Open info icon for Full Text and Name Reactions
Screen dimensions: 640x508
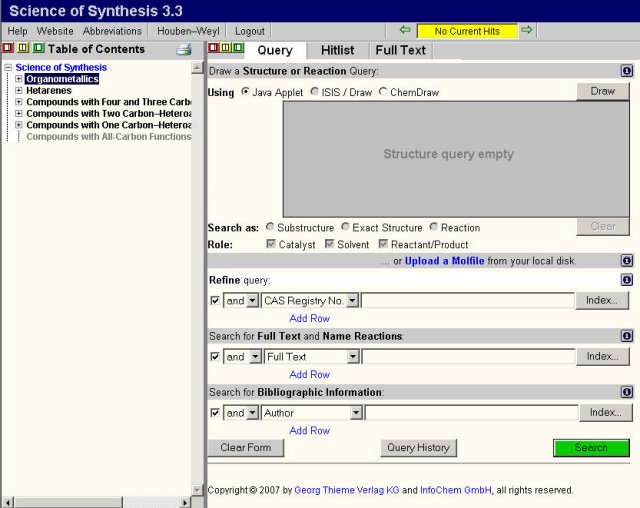coord(627,336)
